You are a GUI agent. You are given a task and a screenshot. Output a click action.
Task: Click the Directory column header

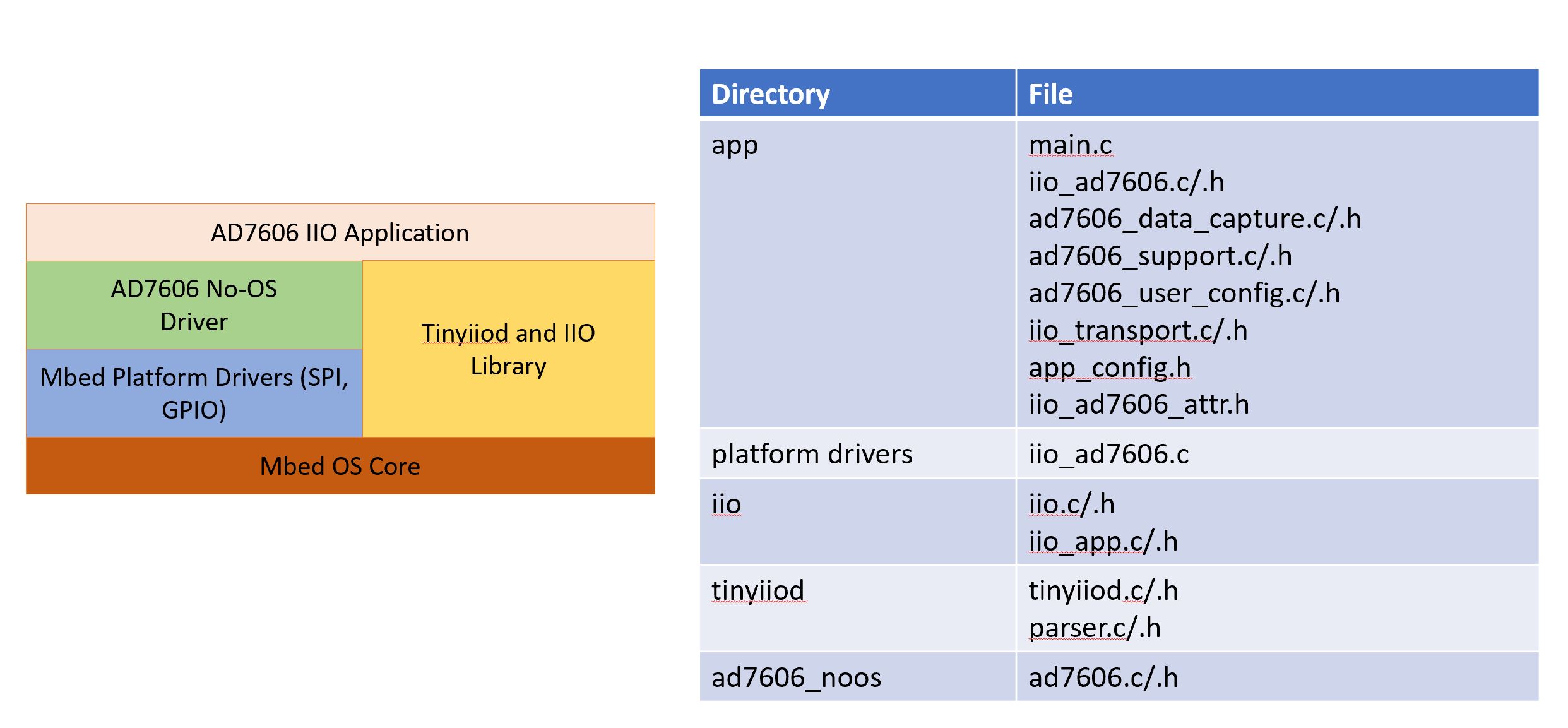pos(857,93)
